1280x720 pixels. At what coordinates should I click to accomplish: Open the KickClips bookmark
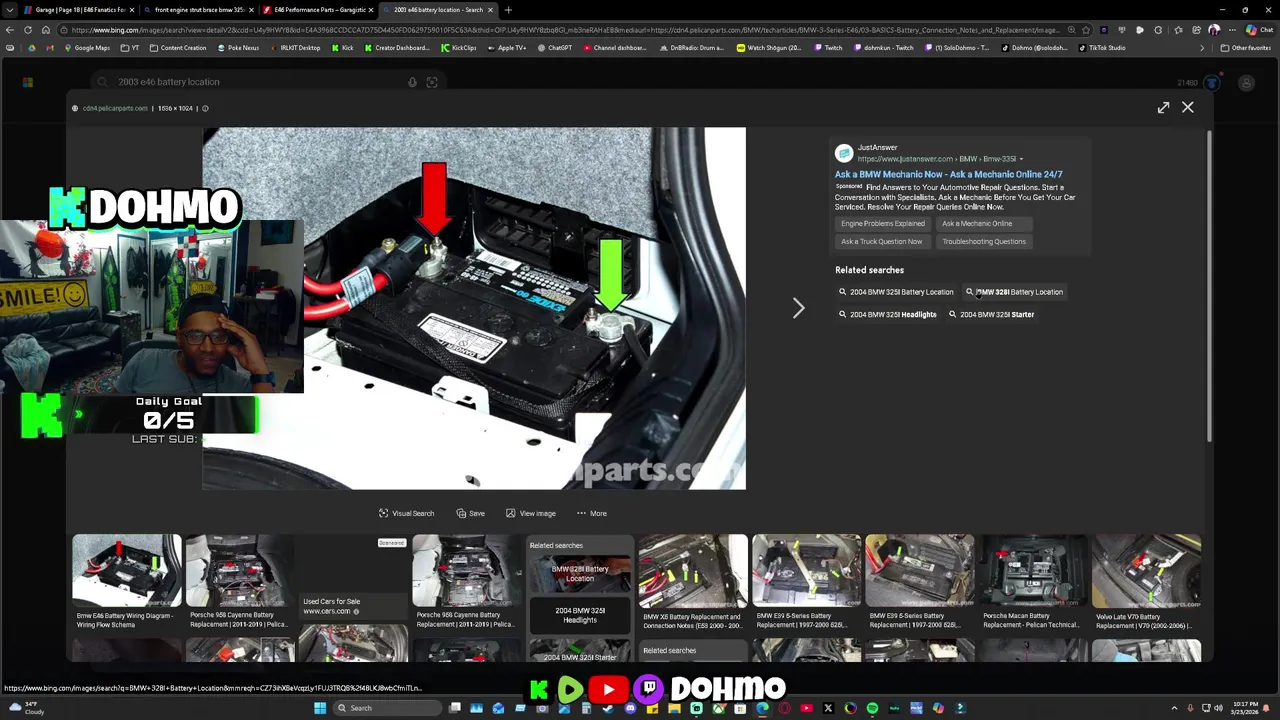(459, 48)
